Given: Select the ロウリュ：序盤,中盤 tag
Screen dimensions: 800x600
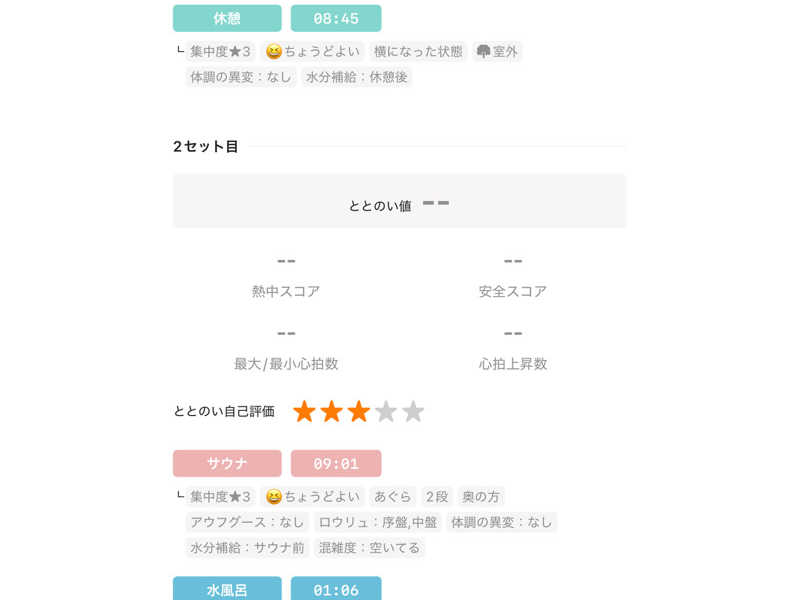Looking at the screenshot, I should pyautogui.click(x=377, y=522).
